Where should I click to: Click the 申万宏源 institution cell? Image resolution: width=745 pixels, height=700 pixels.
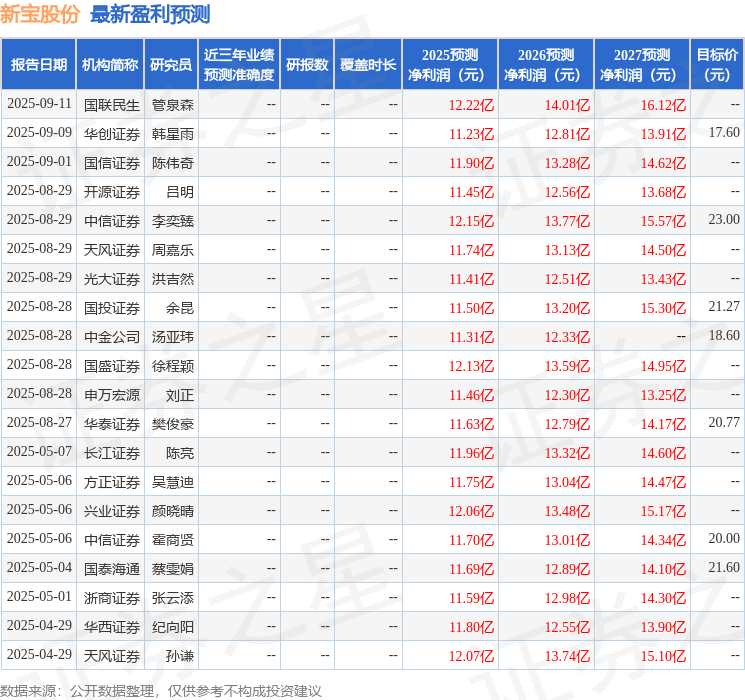[x=112, y=394]
